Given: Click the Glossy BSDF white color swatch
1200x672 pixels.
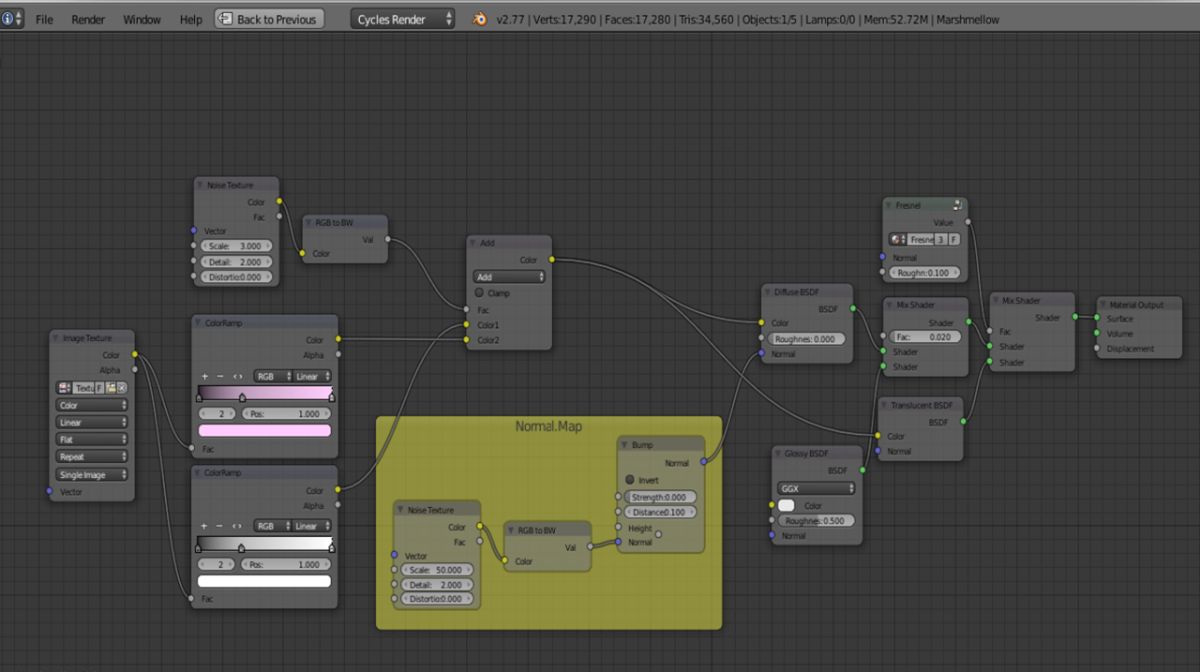Looking at the screenshot, I should 786,505.
